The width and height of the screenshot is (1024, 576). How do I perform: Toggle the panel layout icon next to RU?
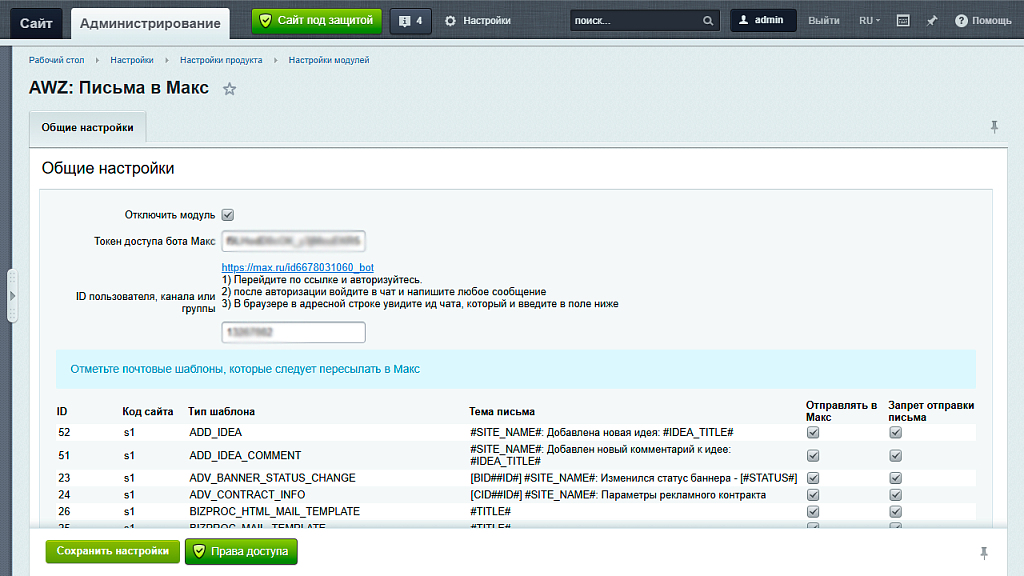coord(903,21)
